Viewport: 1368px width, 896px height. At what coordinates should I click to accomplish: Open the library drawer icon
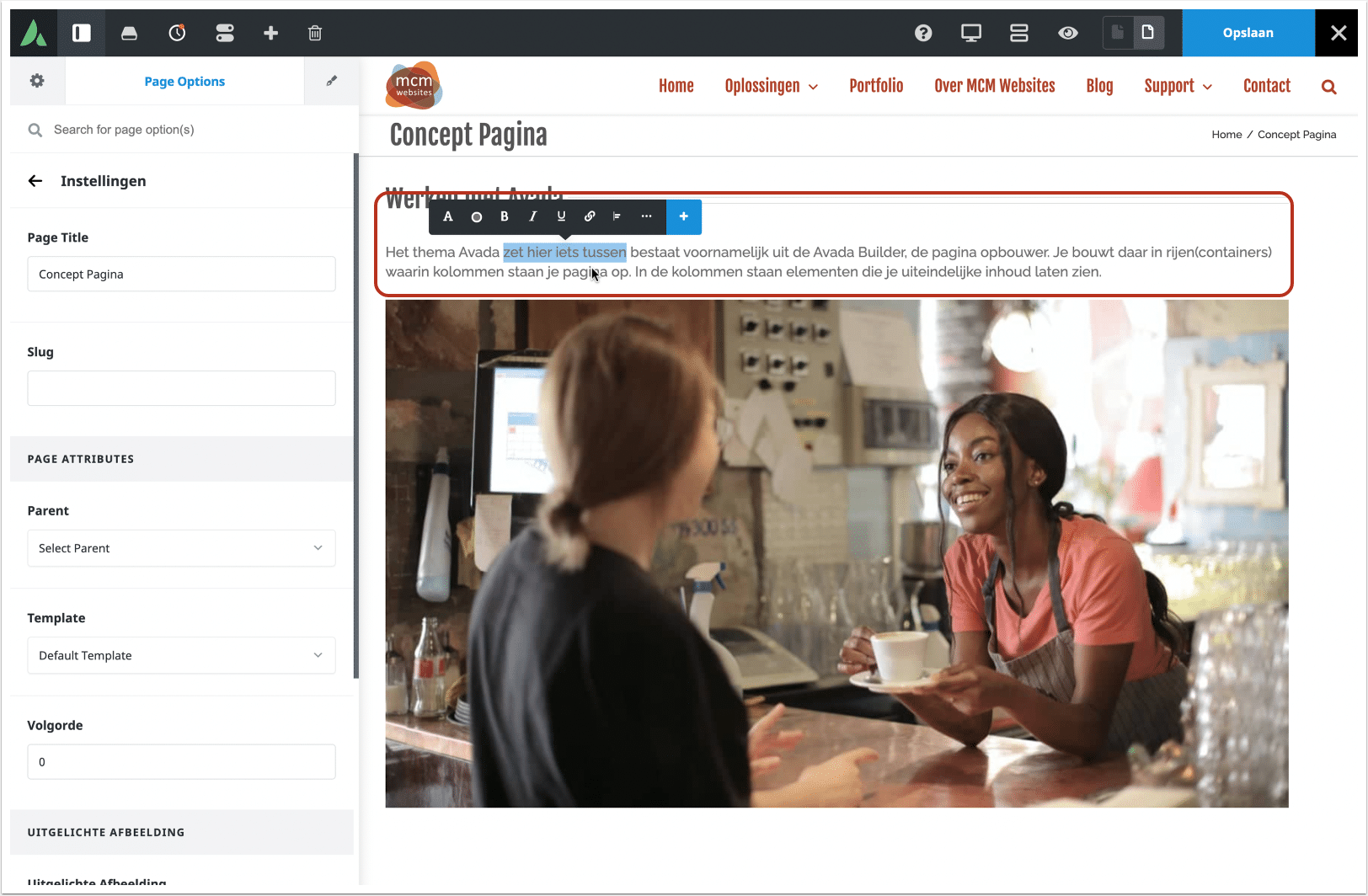pos(129,33)
